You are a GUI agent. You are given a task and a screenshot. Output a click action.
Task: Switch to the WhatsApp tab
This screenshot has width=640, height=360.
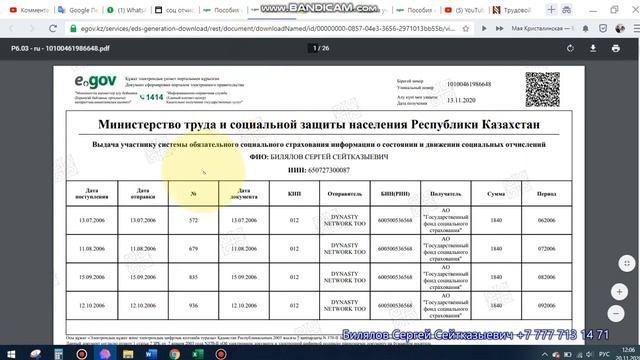tap(127, 10)
